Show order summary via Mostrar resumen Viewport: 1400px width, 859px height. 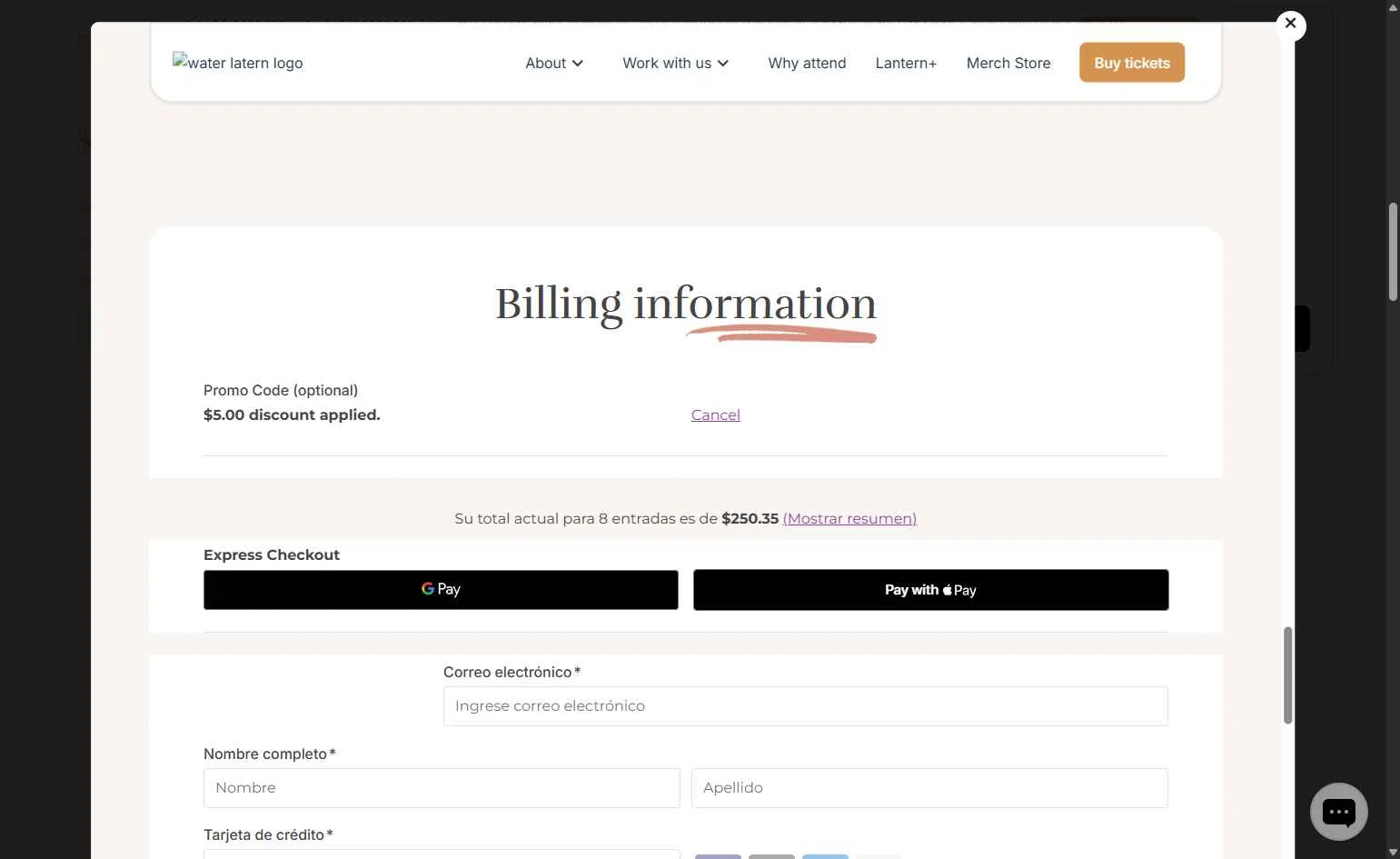[849, 518]
